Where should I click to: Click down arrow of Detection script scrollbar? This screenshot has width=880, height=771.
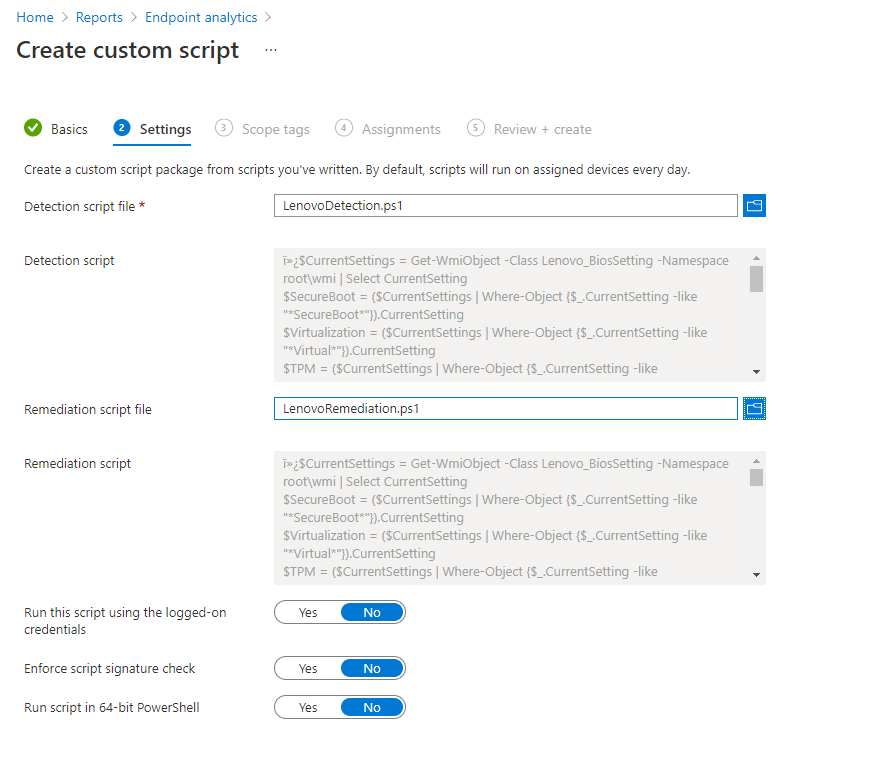(x=756, y=371)
